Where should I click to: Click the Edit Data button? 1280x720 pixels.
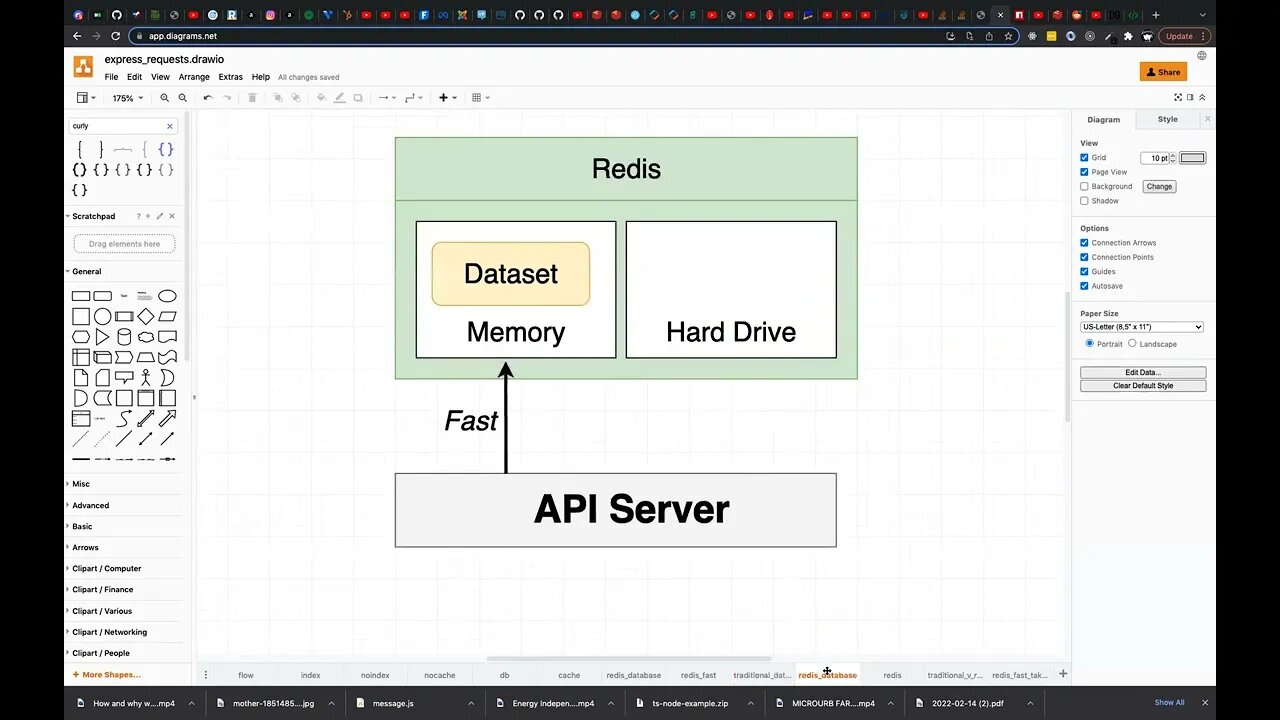pos(1142,372)
